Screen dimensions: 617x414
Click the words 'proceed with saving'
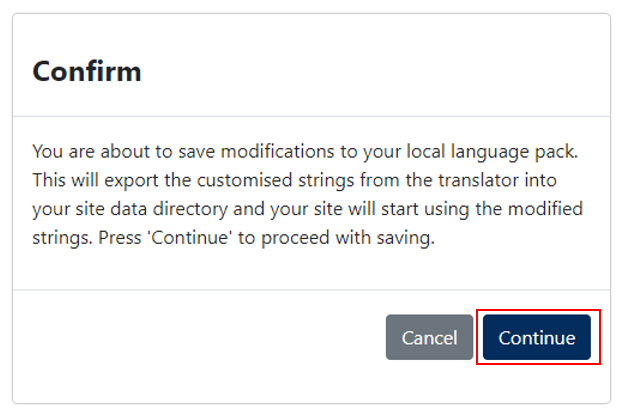(x=347, y=238)
